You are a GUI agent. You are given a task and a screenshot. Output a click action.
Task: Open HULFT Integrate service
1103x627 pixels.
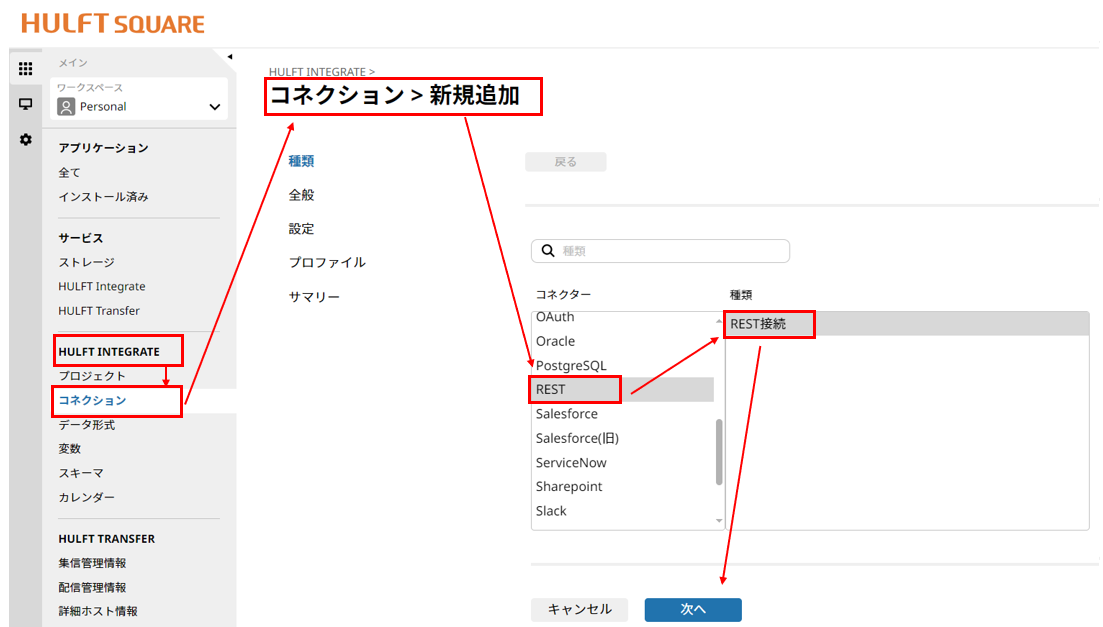(102, 286)
